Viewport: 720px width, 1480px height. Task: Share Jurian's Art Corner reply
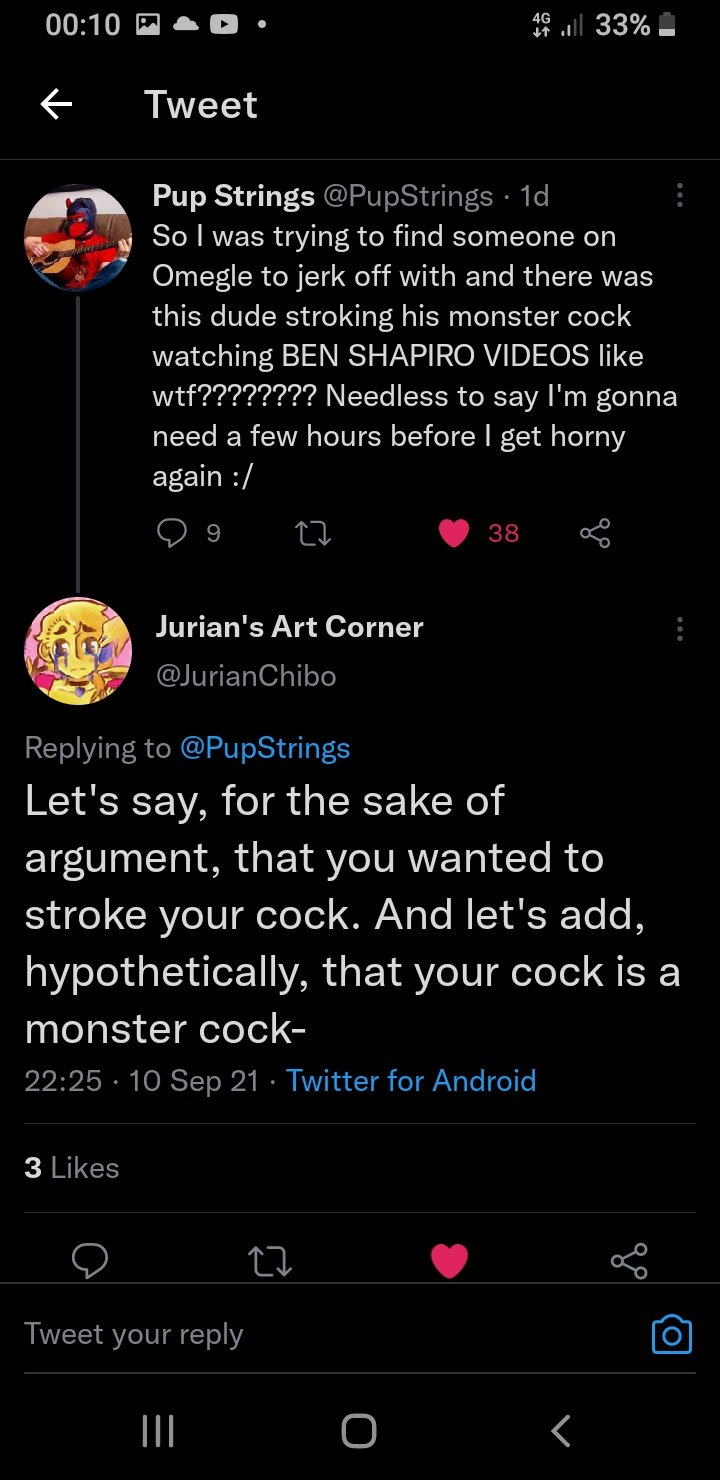(x=629, y=1260)
